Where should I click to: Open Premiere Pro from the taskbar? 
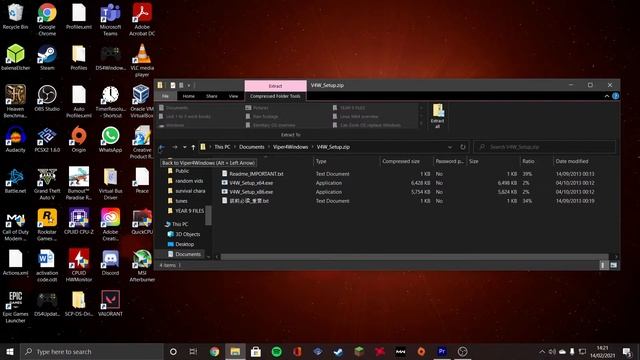tap(442, 351)
